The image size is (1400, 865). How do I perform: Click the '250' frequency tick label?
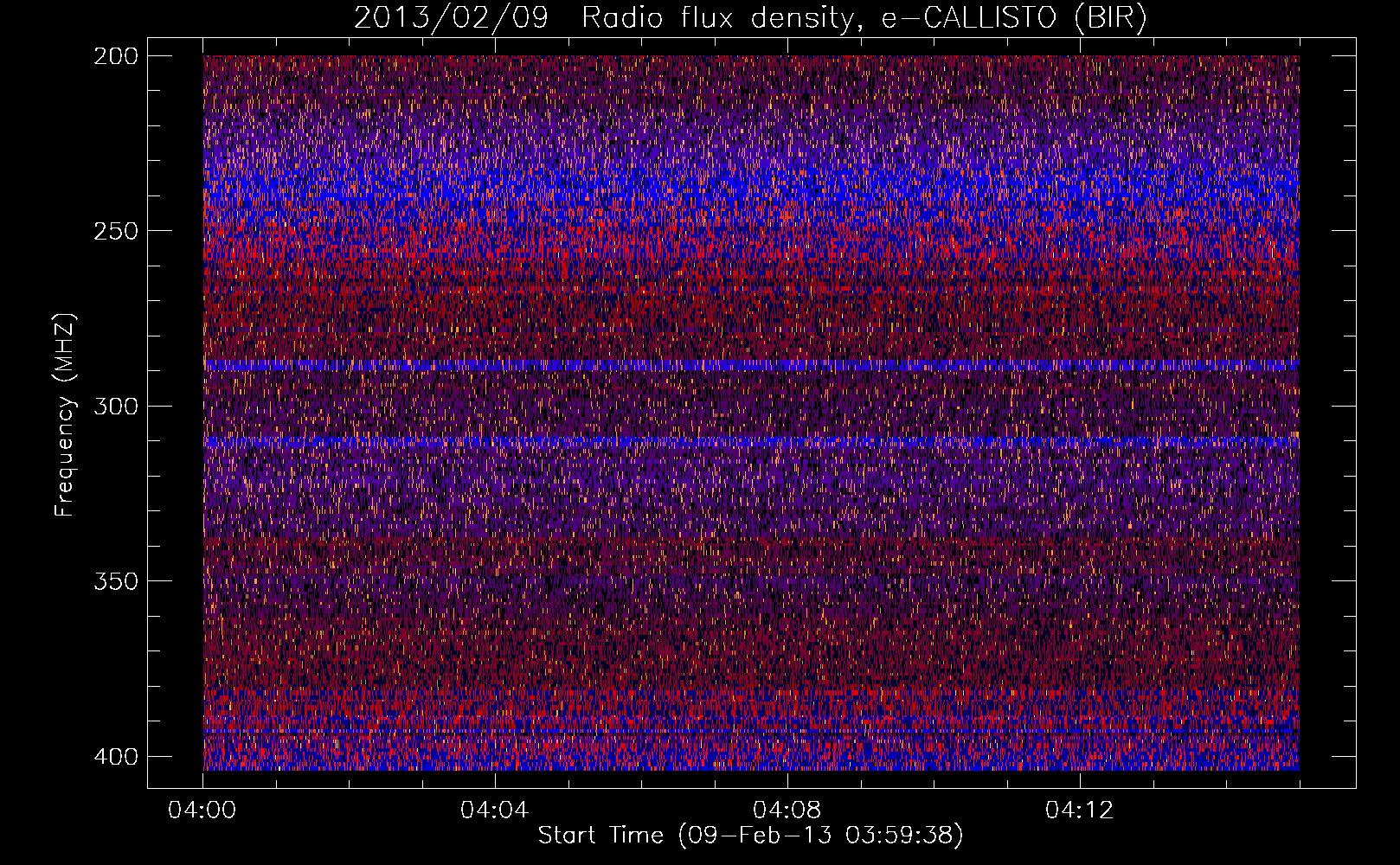pyautogui.click(x=115, y=231)
